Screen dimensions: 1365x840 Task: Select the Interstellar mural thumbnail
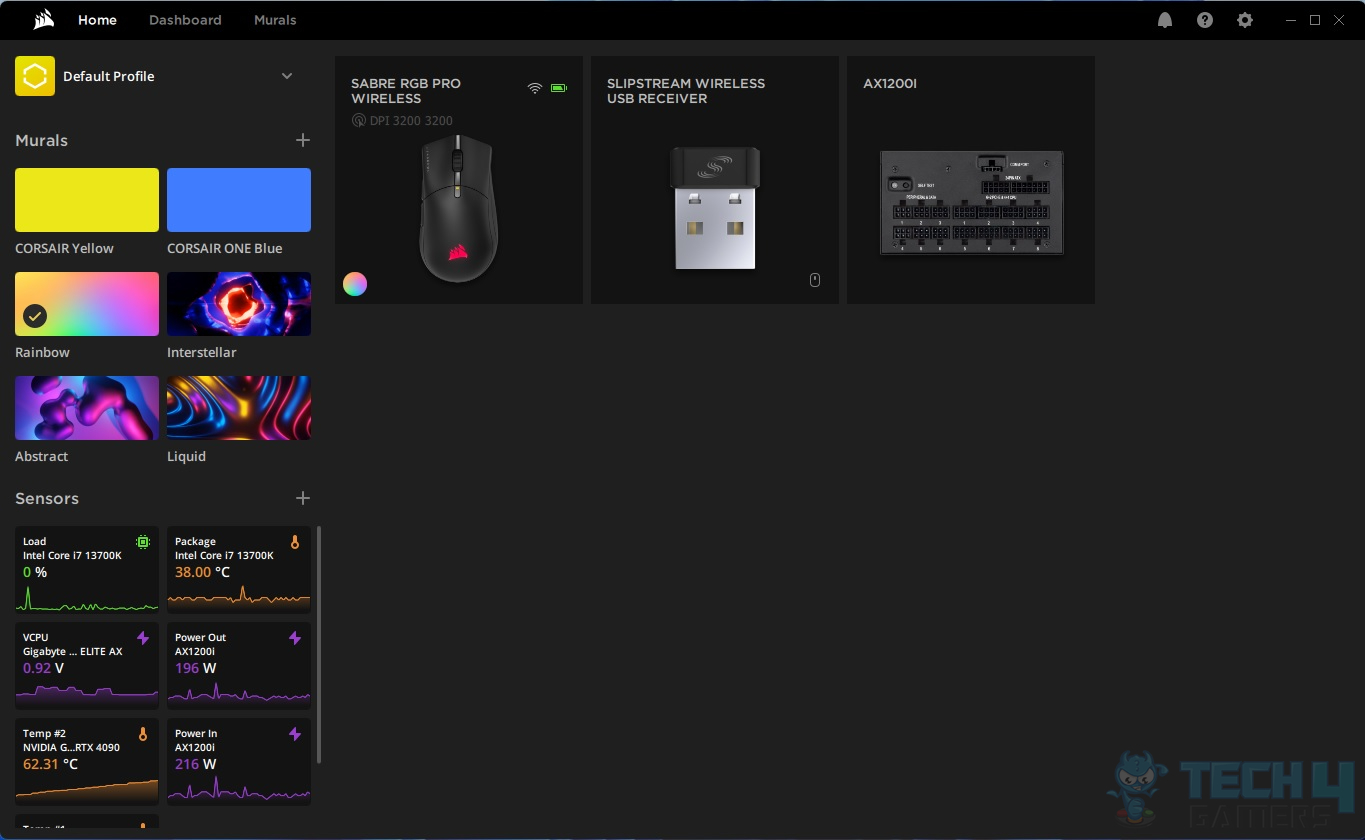click(239, 304)
